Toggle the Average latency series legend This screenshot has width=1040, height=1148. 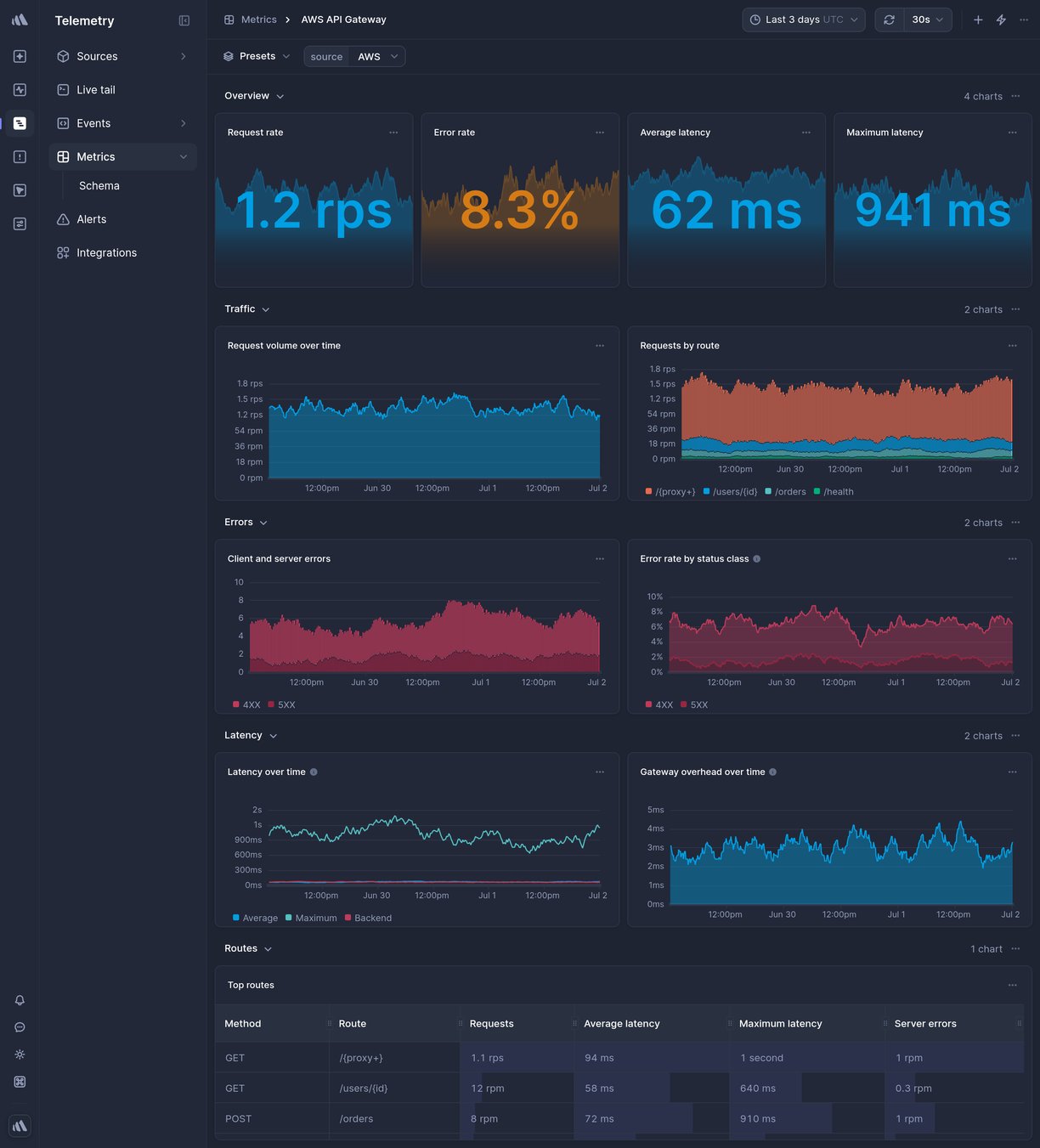coord(255,919)
